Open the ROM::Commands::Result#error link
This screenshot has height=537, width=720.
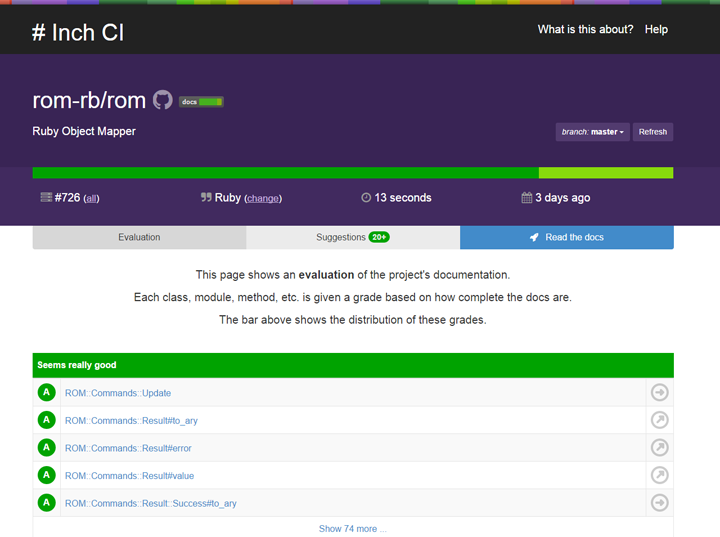[128, 448]
